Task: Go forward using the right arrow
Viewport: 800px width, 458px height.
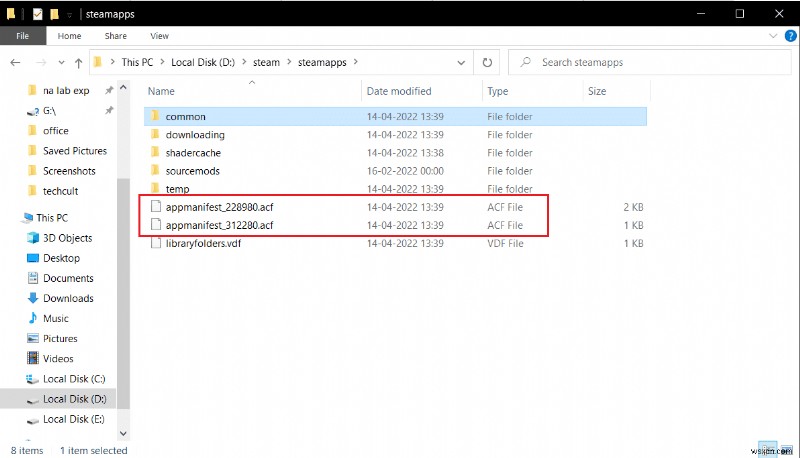Action: pos(41,62)
